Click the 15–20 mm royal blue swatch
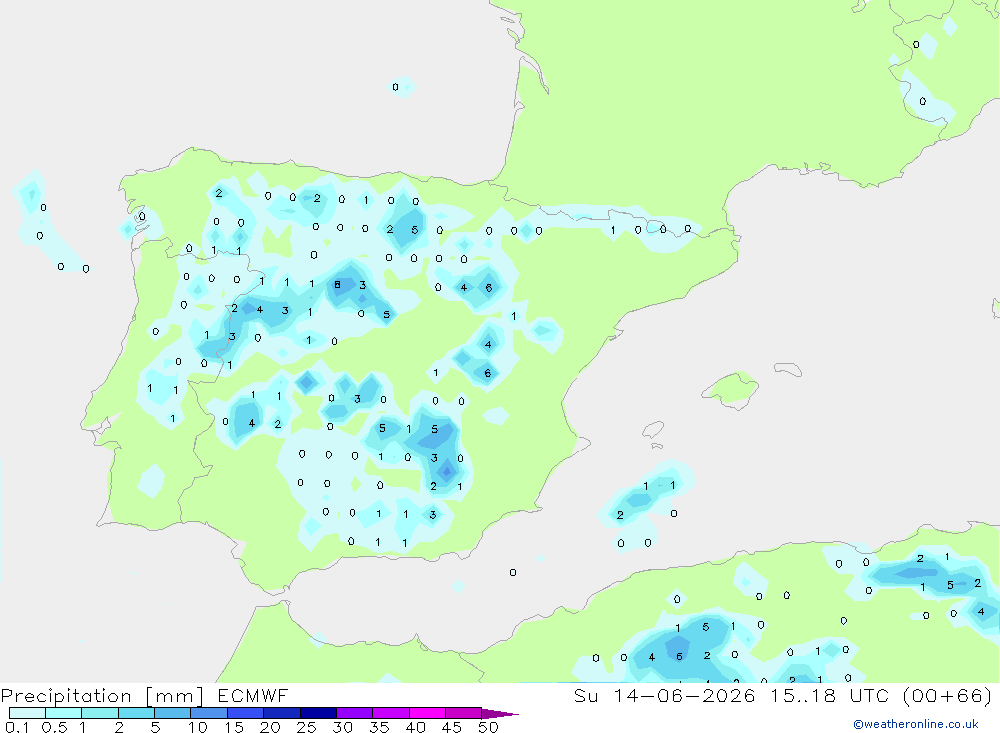The width and height of the screenshot is (1000, 733). (x=246, y=713)
